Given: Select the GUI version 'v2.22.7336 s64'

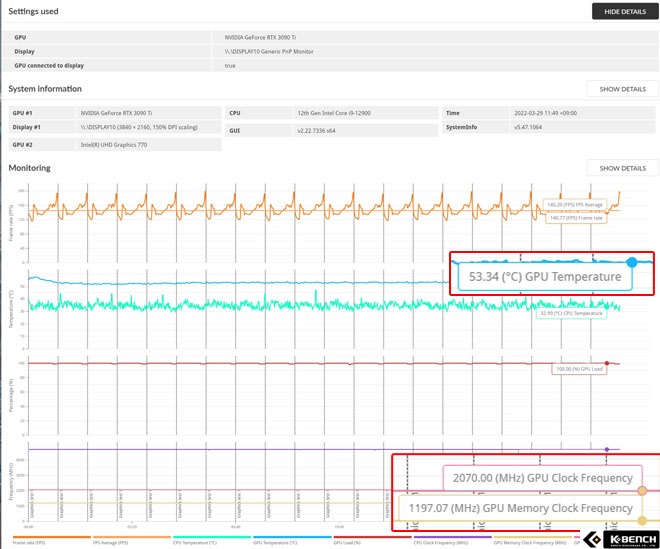Looking at the screenshot, I should coord(316,131).
